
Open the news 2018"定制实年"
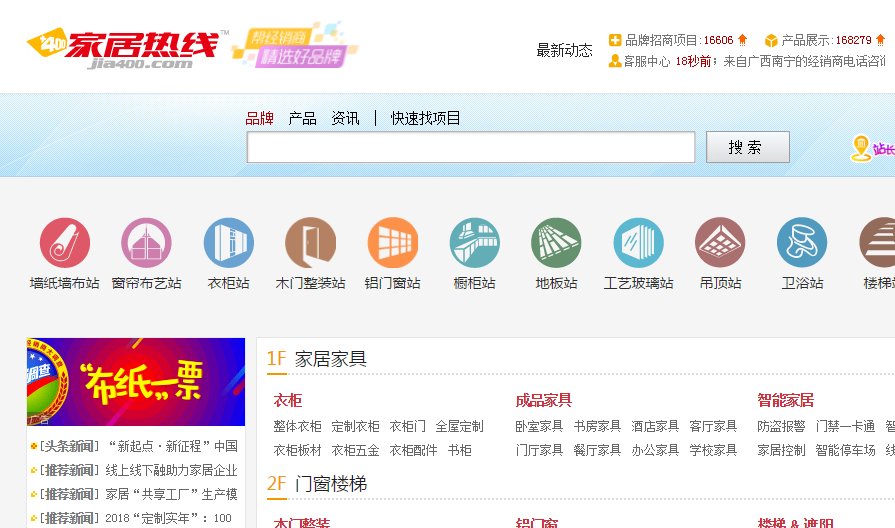[168, 518]
